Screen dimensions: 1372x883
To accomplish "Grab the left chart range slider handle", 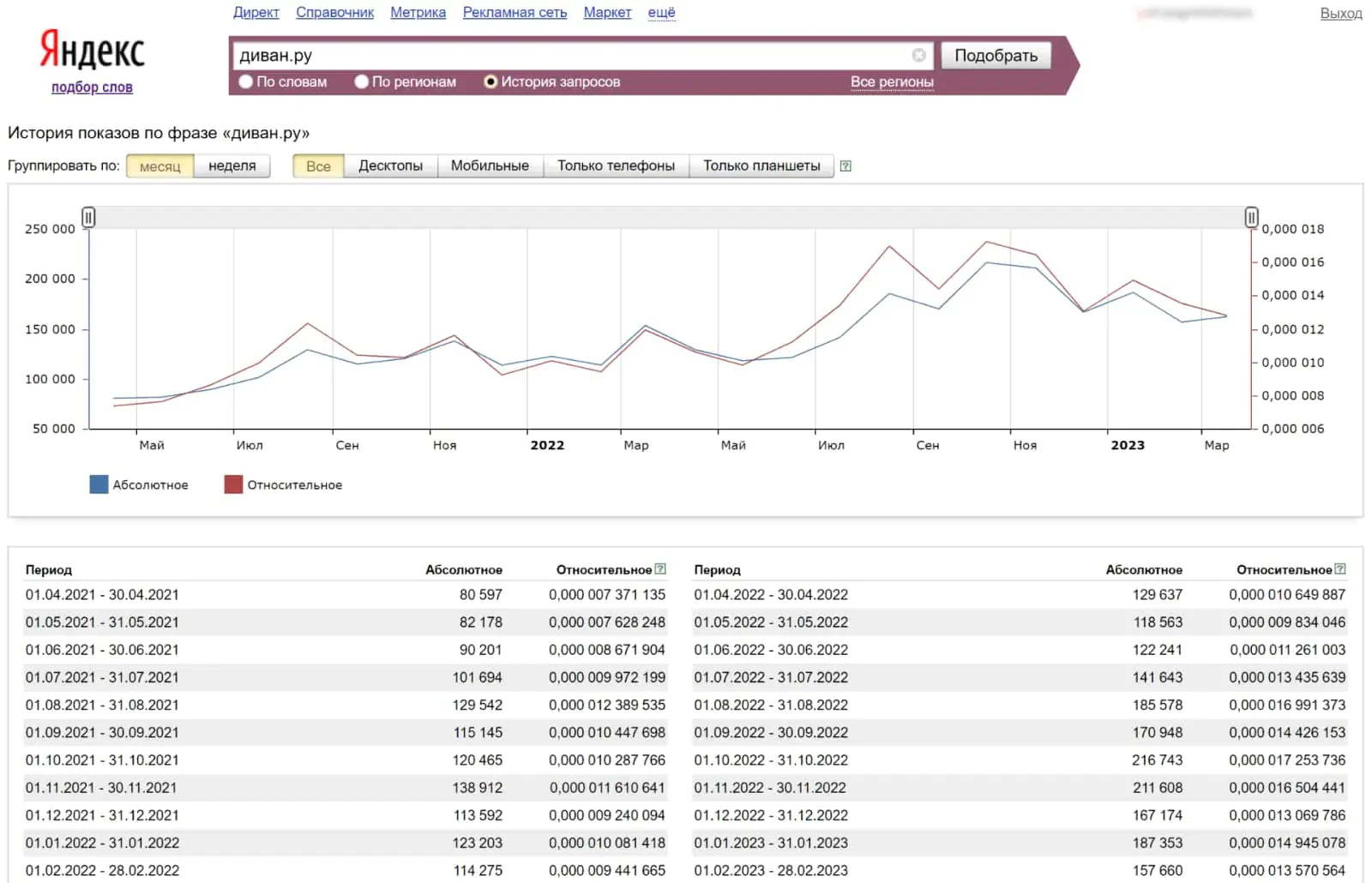I will (x=88, y=218).
